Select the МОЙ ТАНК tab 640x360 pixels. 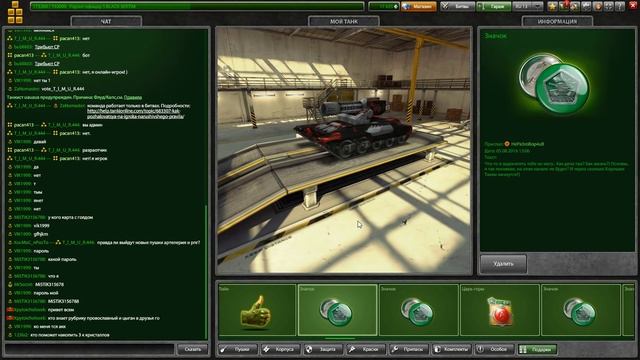344,21
